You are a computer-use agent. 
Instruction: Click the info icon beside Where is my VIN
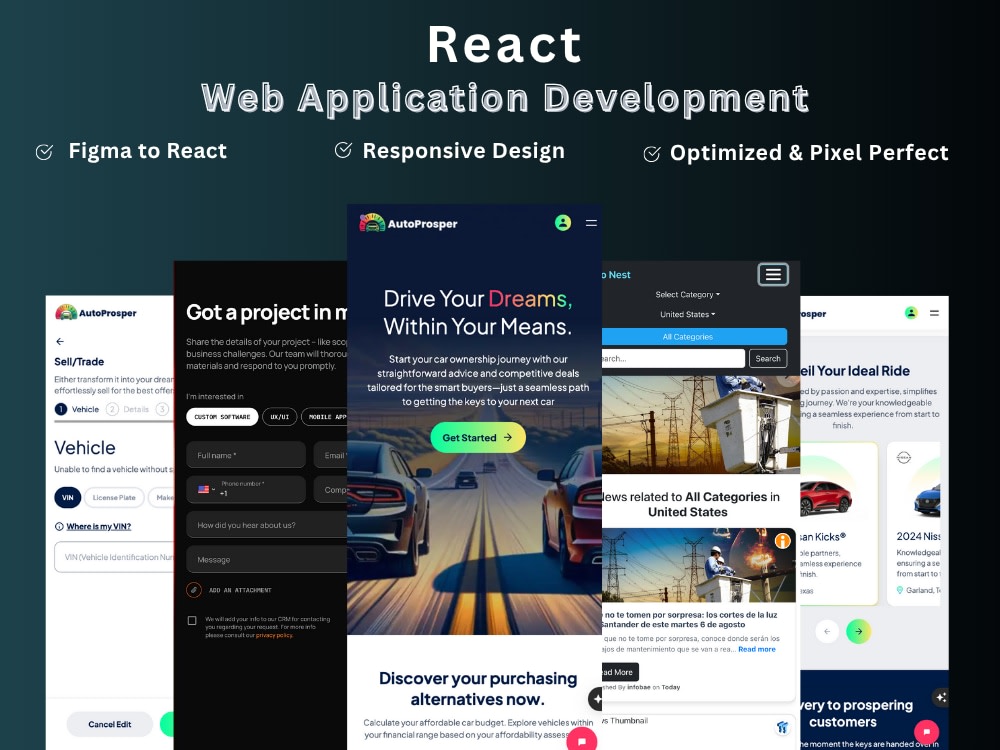tap(59, 526)
